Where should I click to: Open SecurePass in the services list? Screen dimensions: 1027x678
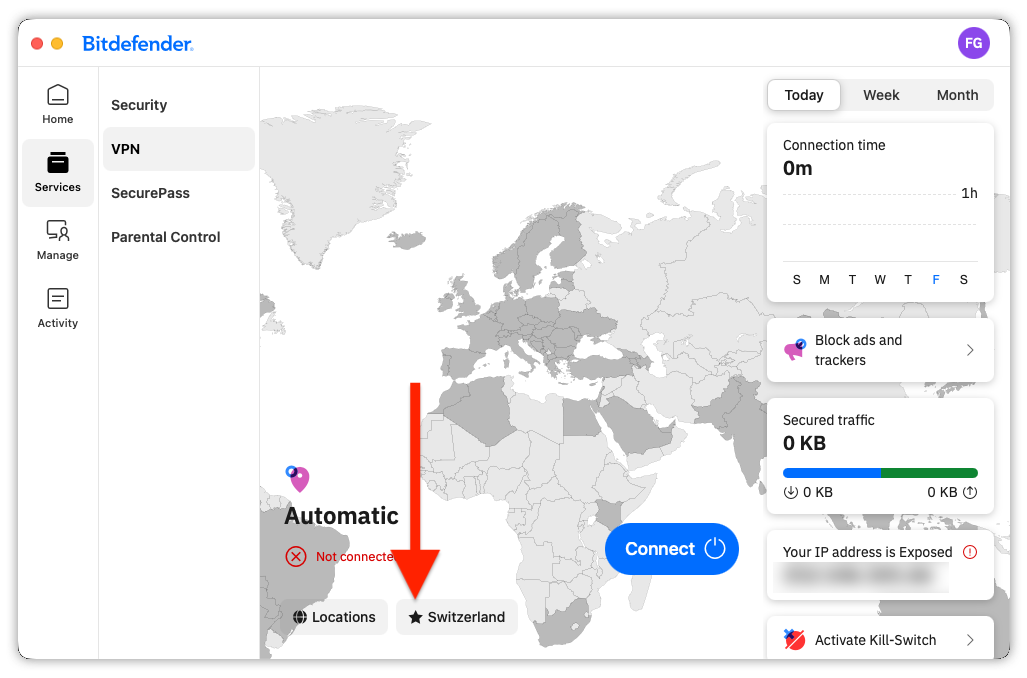179,193
